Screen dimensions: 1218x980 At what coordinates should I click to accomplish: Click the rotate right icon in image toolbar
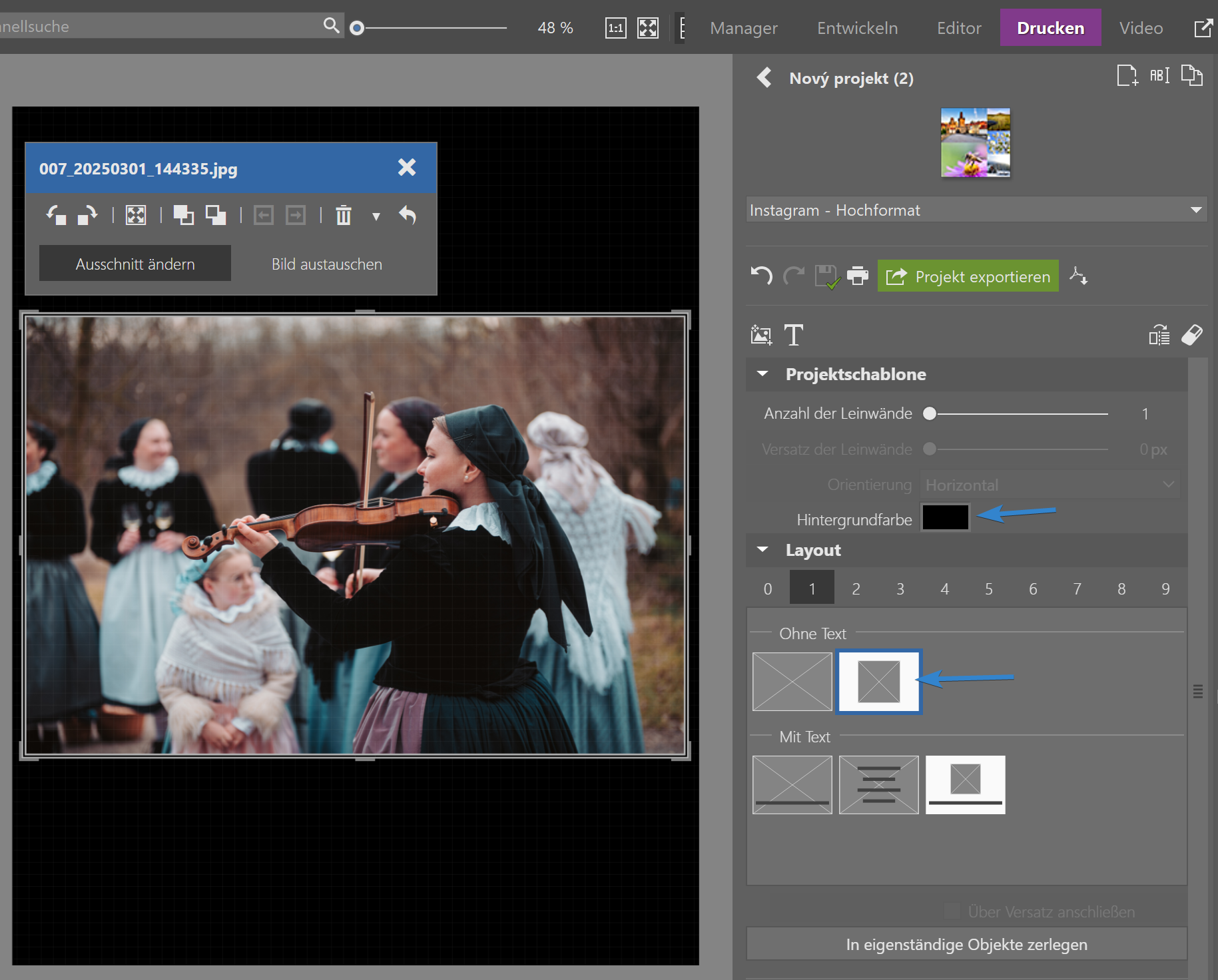tap(87, 215)
